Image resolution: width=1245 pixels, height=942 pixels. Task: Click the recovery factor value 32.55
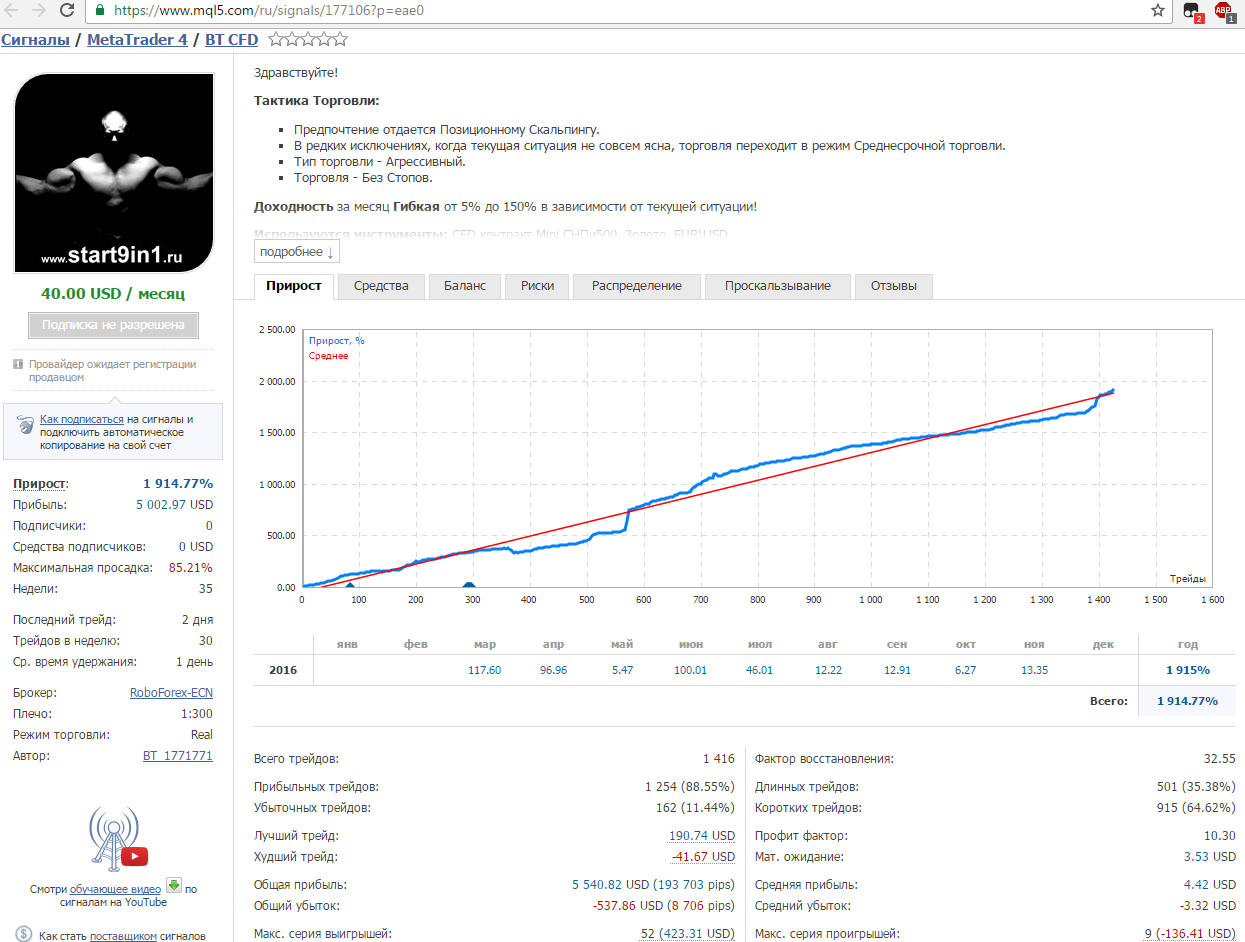click(x=1220, y=759)
